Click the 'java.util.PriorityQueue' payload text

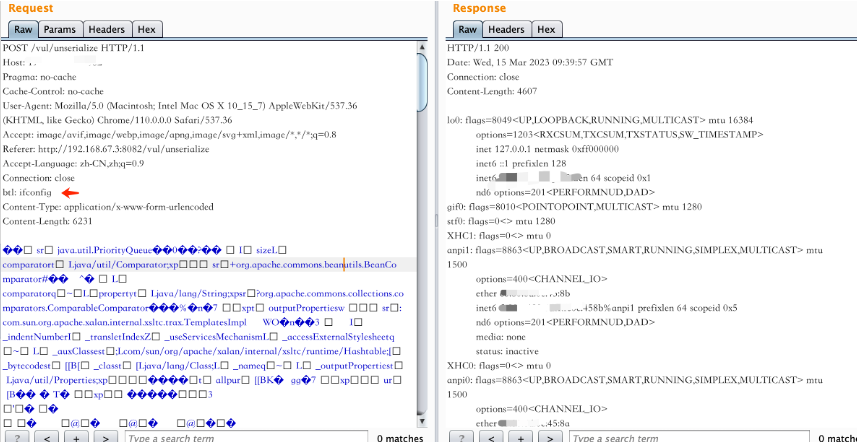102,250
